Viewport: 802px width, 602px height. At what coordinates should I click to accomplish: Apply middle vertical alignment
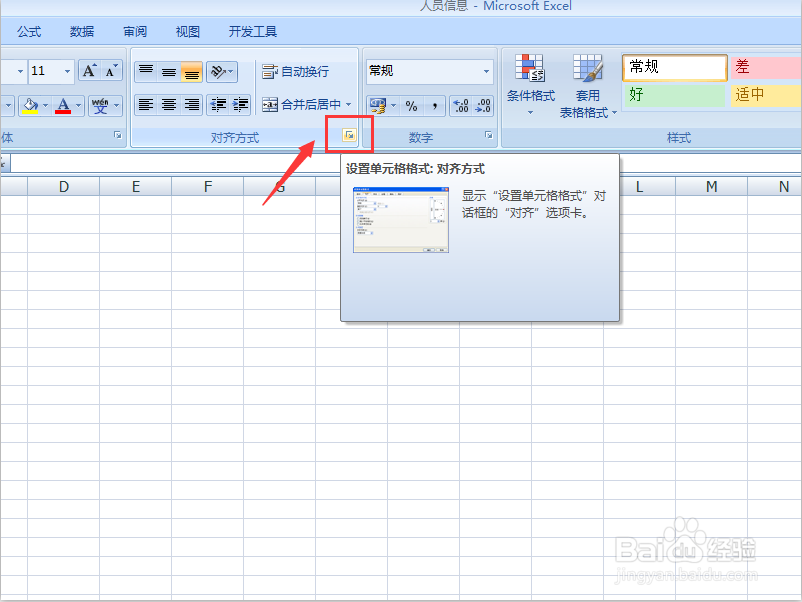[x=169, y=72]
